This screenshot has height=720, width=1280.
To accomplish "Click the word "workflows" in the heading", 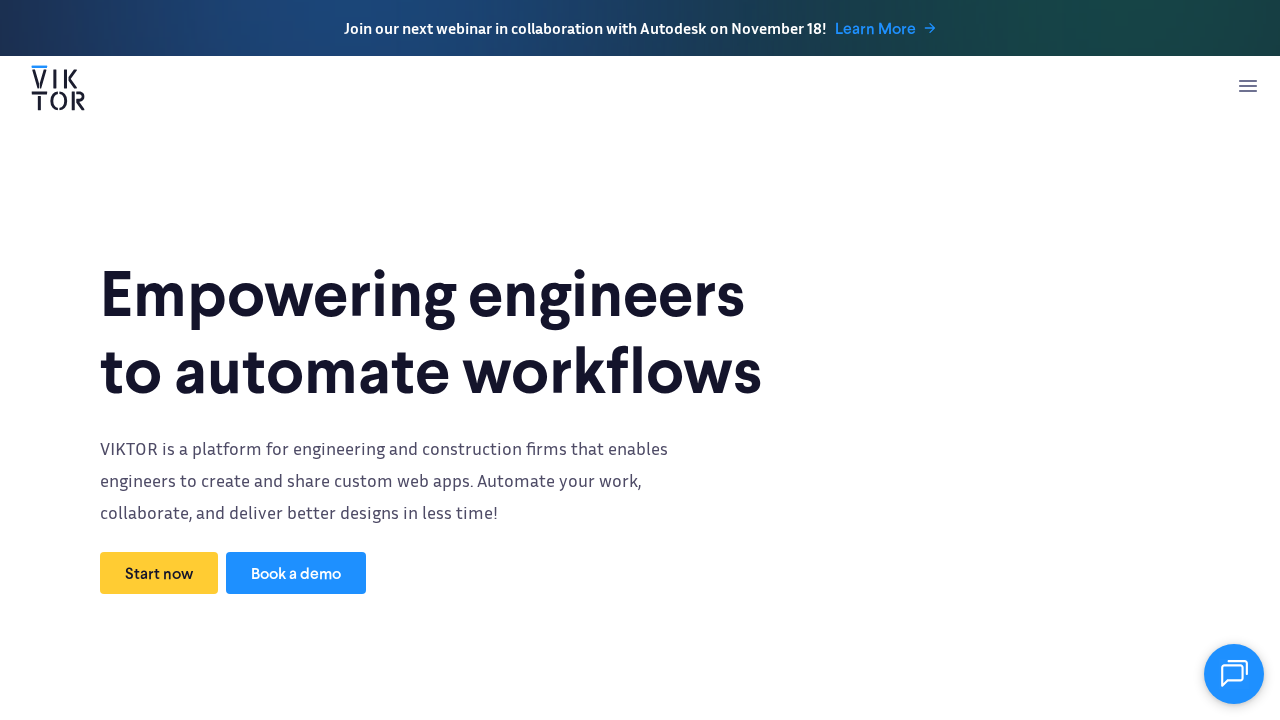I will pyautogui.click(x=611, y=371).
